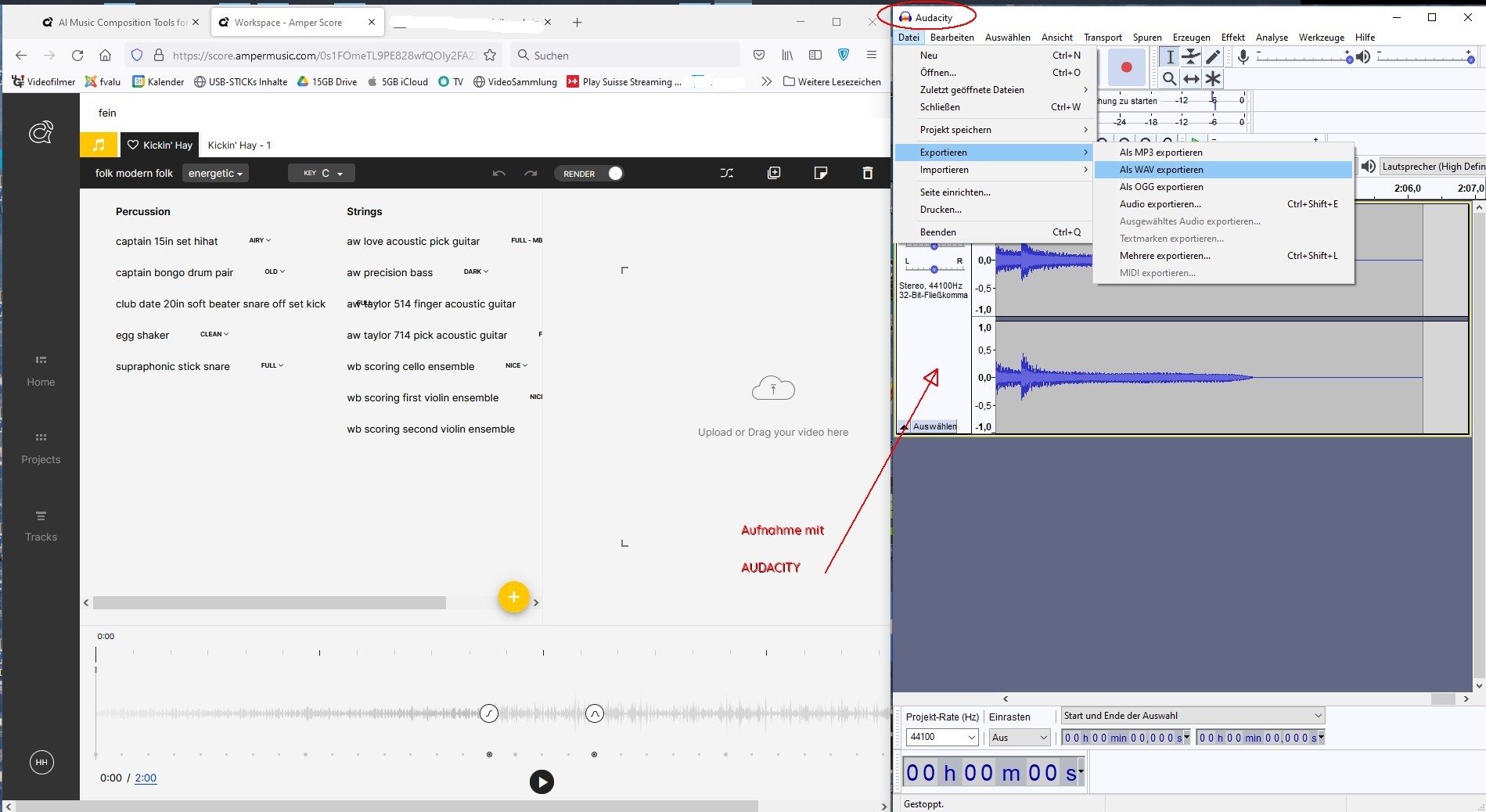Screen dimensions: 1486x812
Task: Open OLD dropdown for bongo drum pair
Action: pos(275,271)
